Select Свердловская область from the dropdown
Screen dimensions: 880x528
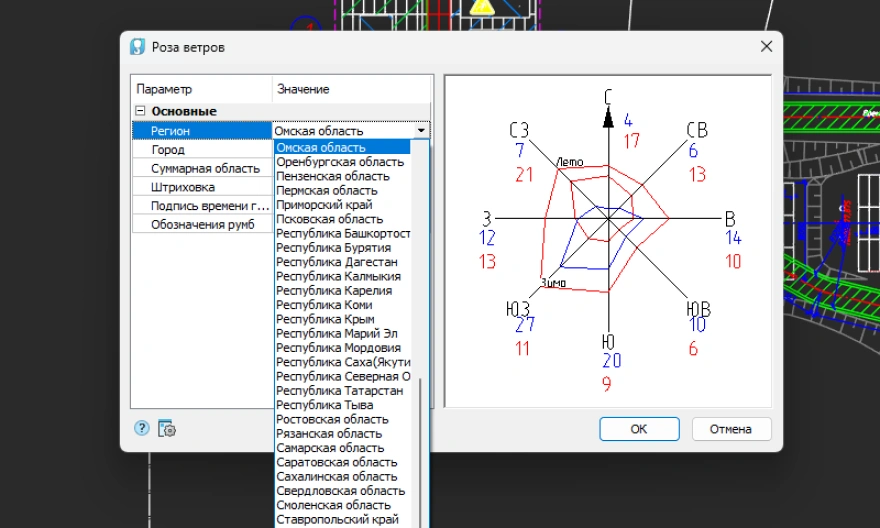point(341,491)
